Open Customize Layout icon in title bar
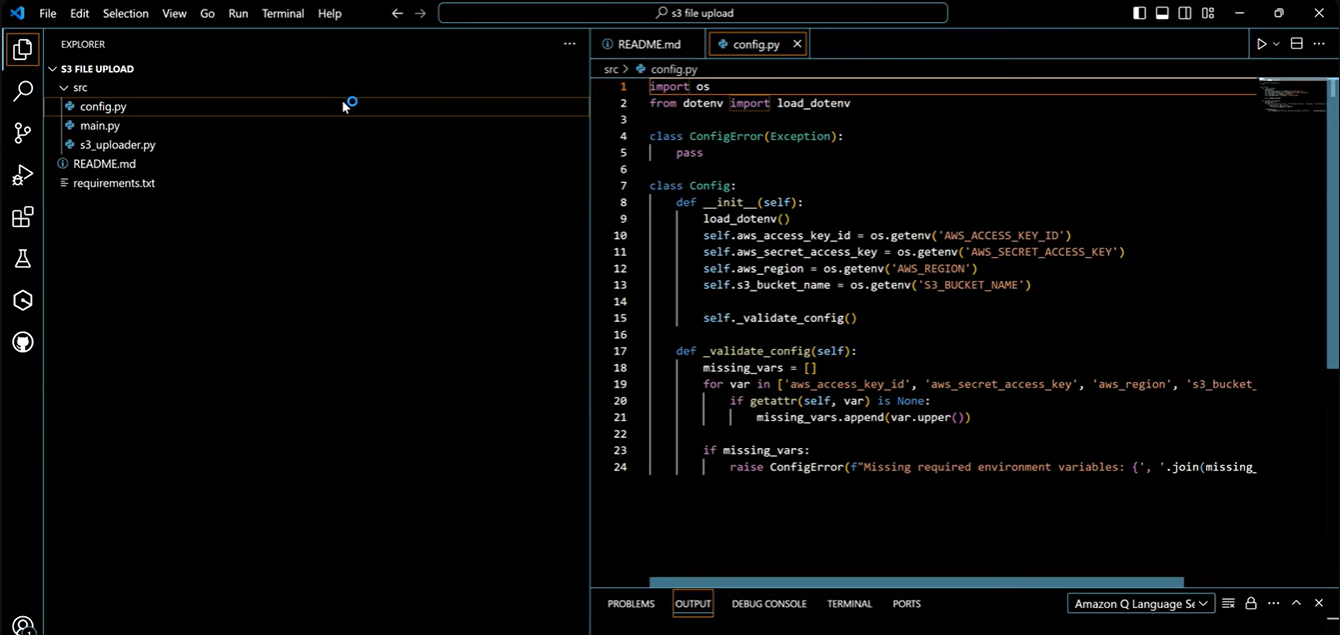This screenshot has width=1340, height=635. [x=1208, y=13]
